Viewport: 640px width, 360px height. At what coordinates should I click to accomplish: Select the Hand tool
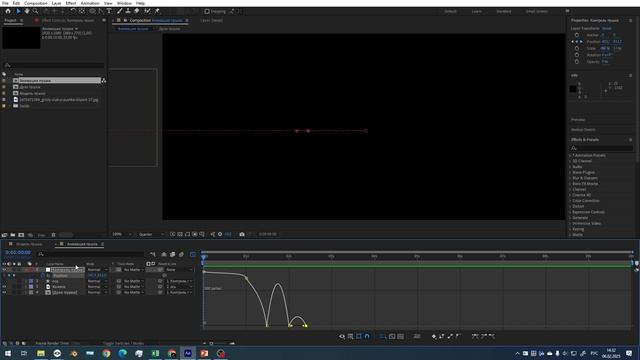(27, 11)
